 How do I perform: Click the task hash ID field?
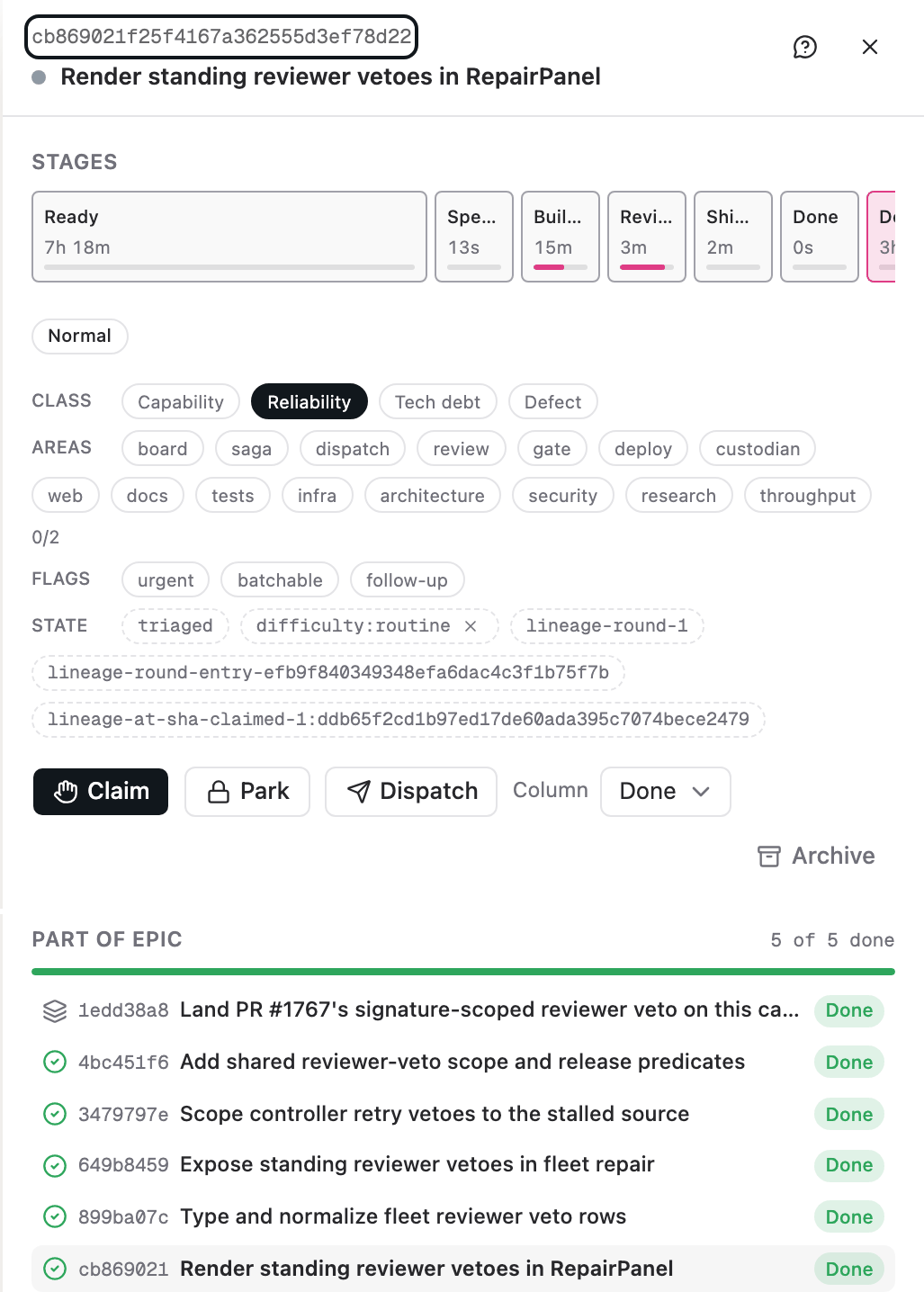221,37
